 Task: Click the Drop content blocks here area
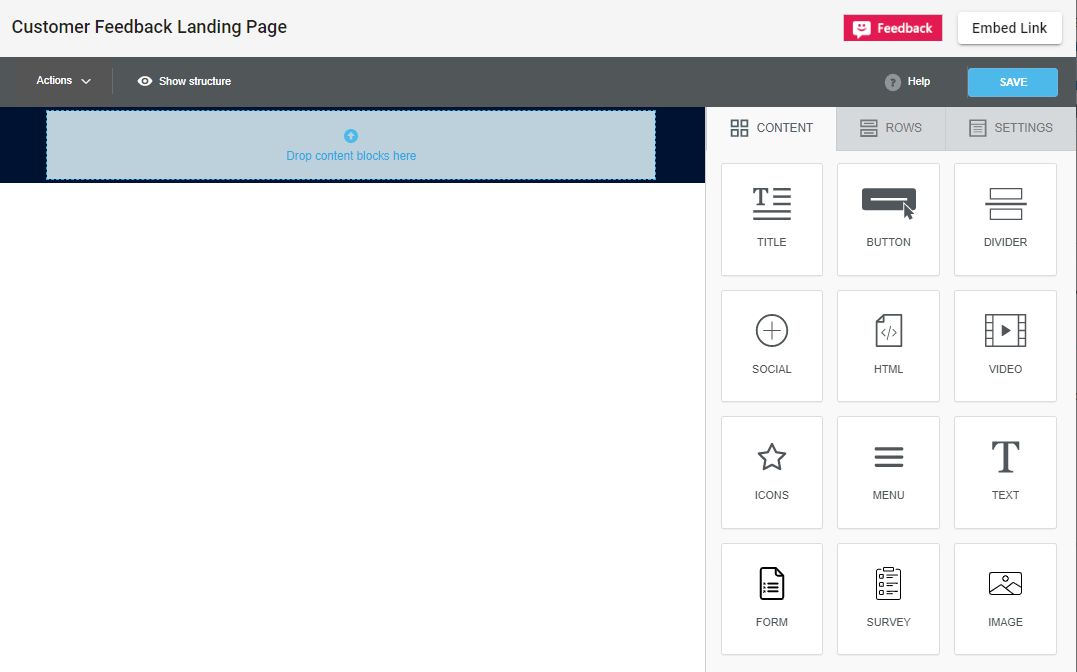coord(351,145)
